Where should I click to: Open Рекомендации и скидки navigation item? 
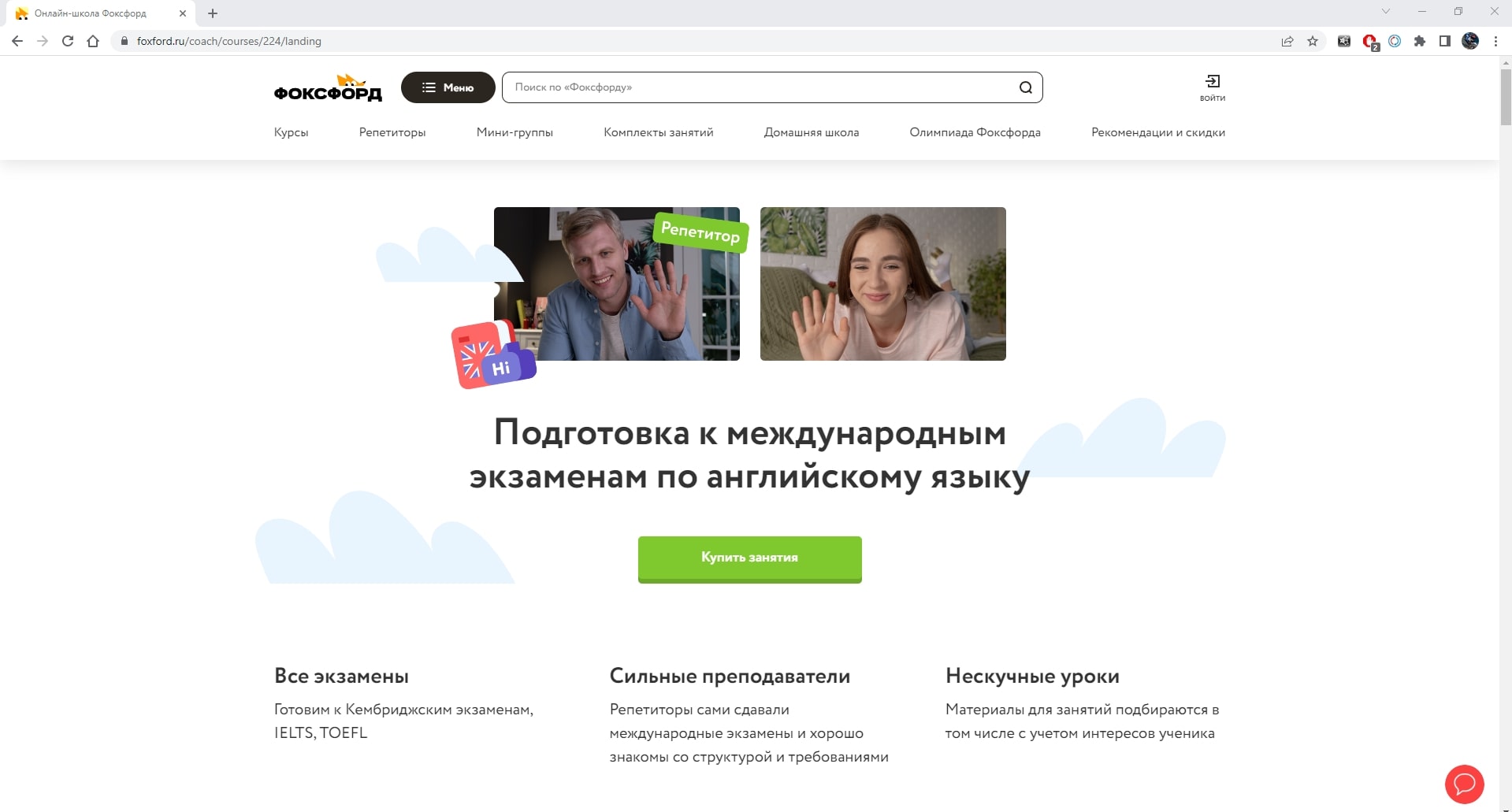pyautogui.click(x=1158, y=132)
